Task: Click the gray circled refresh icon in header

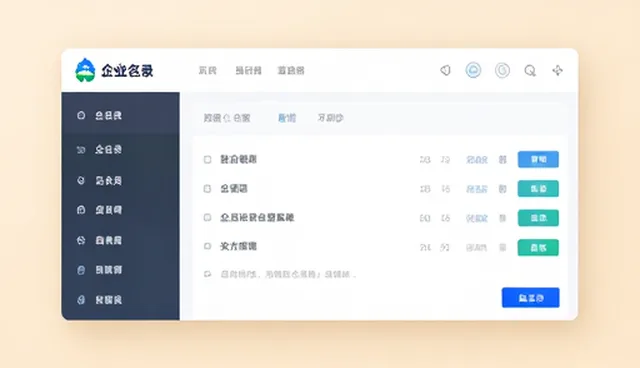Action: (x=502, y=70)
